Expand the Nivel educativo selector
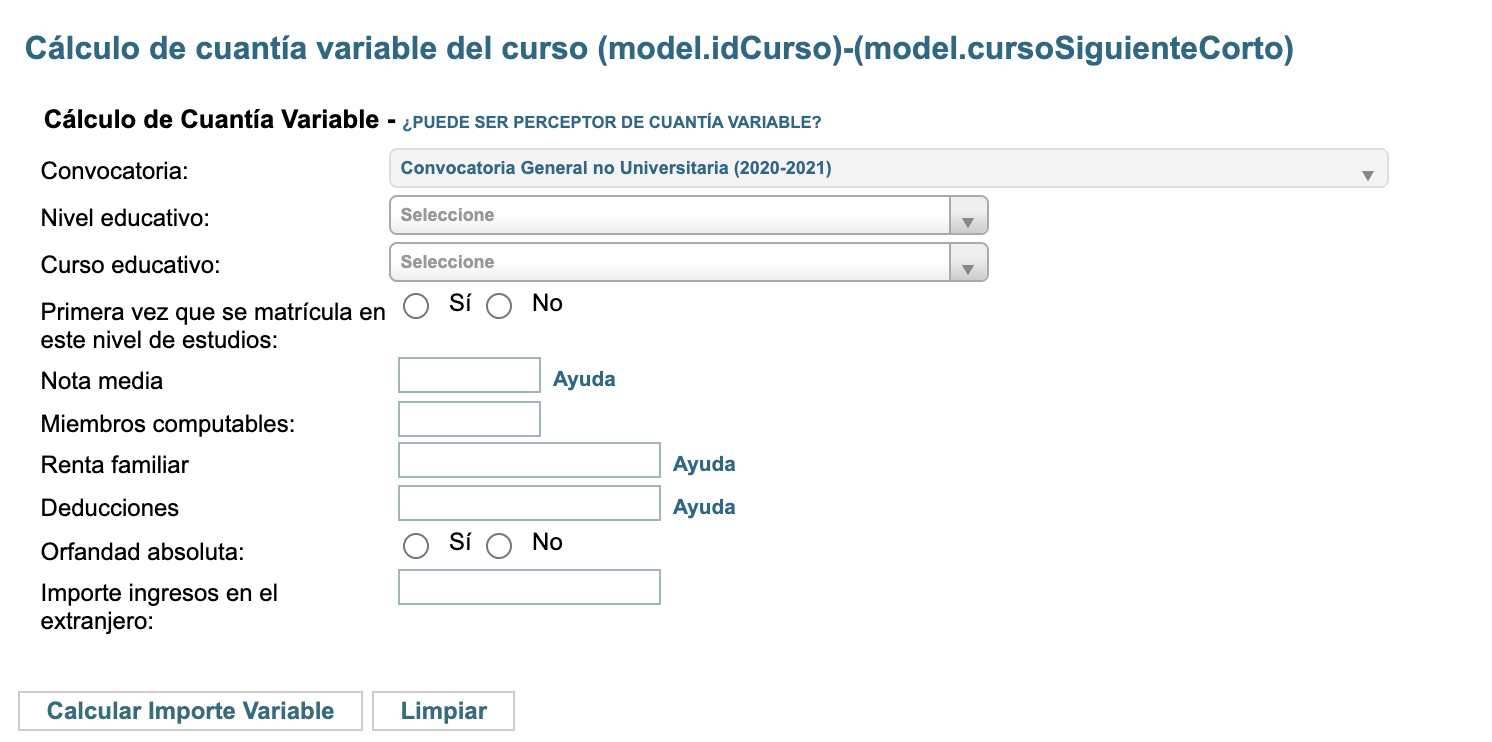This screenshot has height=742, width=1492. pyautogui.click(x=688, y=214)
